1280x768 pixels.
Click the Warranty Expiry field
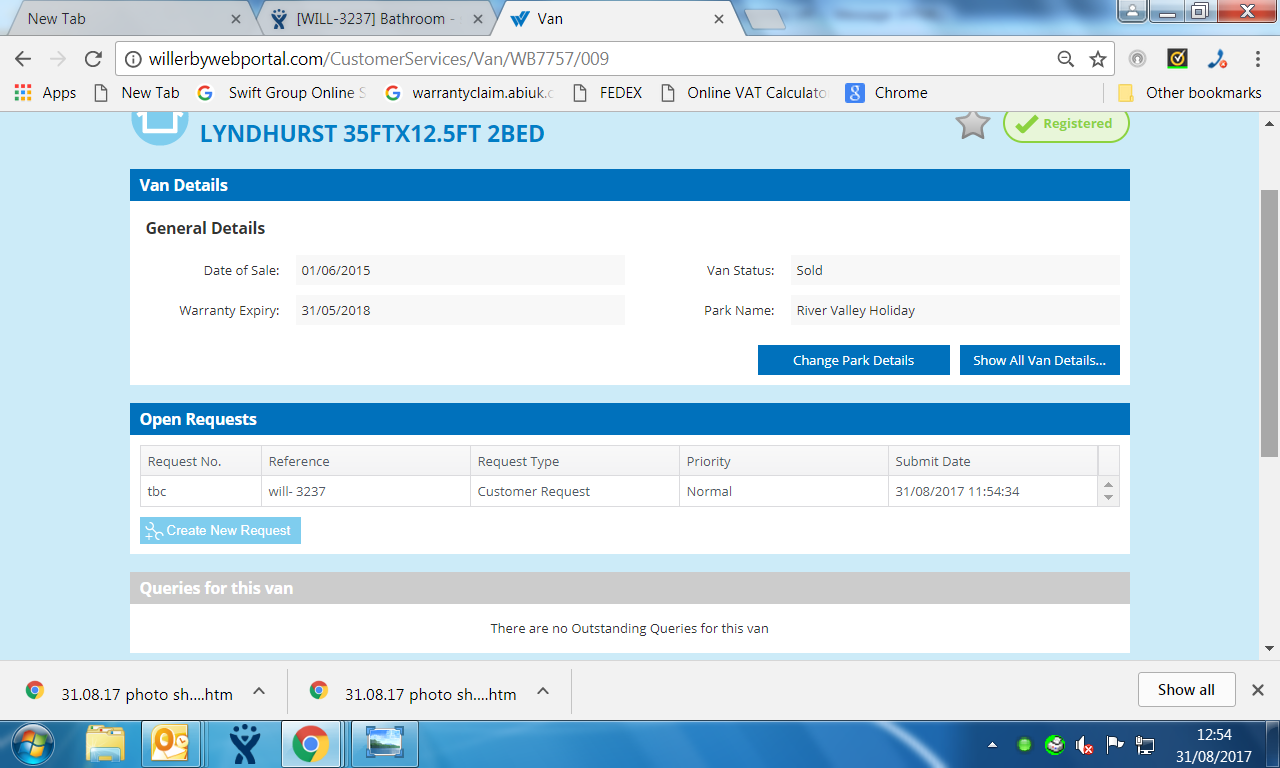460,310
